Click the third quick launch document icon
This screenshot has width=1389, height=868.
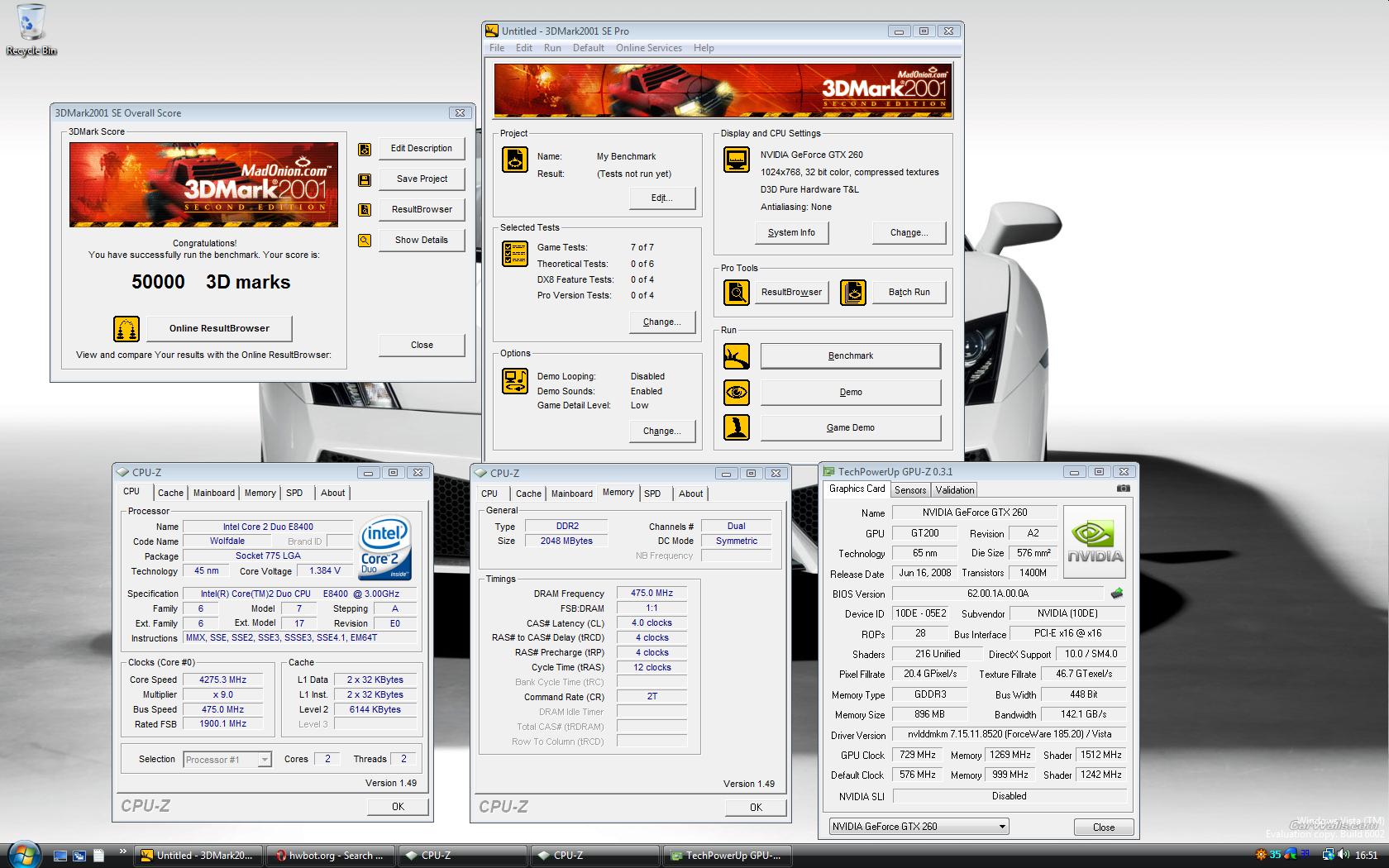tap(98, 856)
